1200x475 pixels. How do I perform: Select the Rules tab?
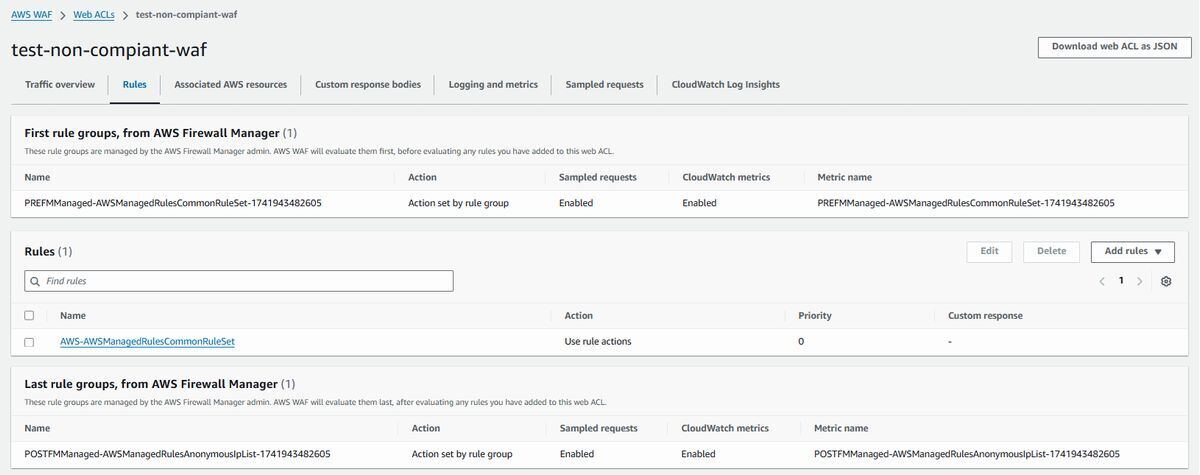coord(134,85)
